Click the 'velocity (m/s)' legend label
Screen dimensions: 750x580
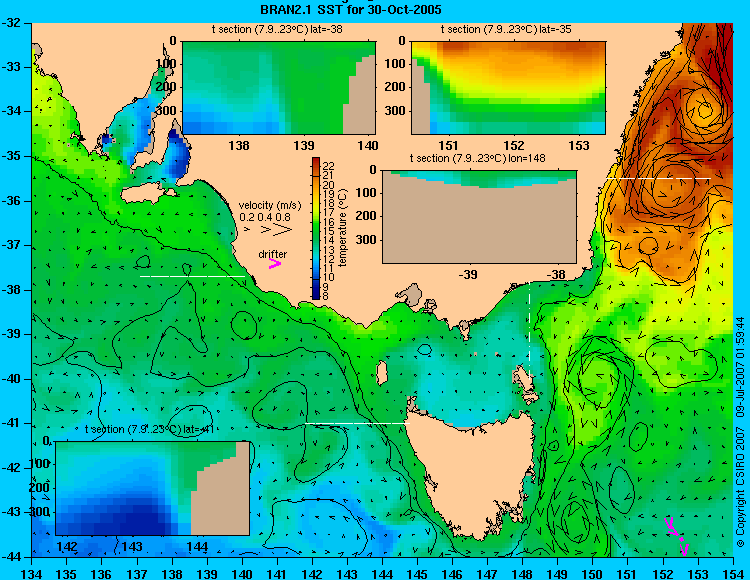pyautogui.click(x=270, y=205)
